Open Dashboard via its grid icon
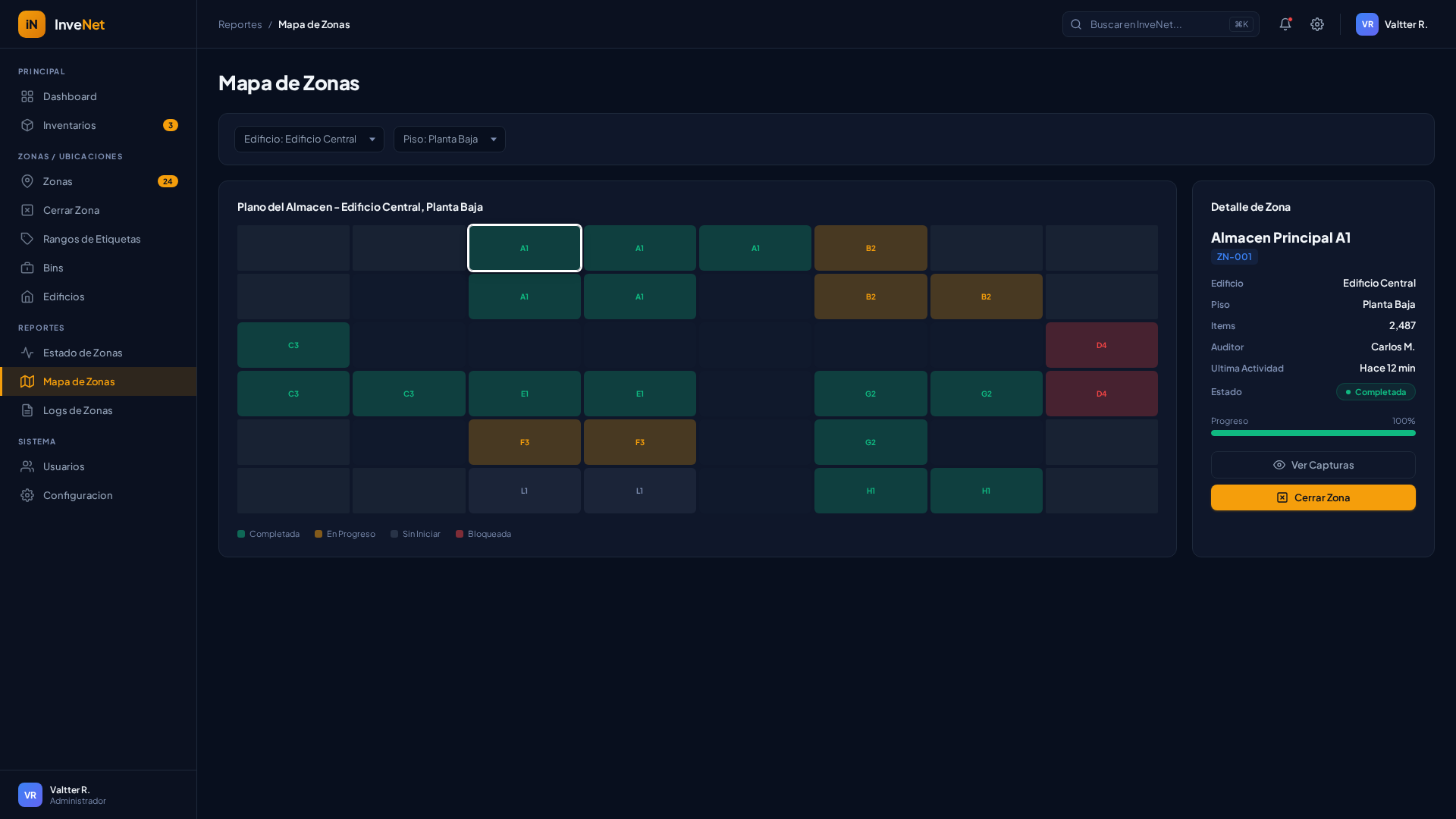1456x819 pixels. (27, 96)
